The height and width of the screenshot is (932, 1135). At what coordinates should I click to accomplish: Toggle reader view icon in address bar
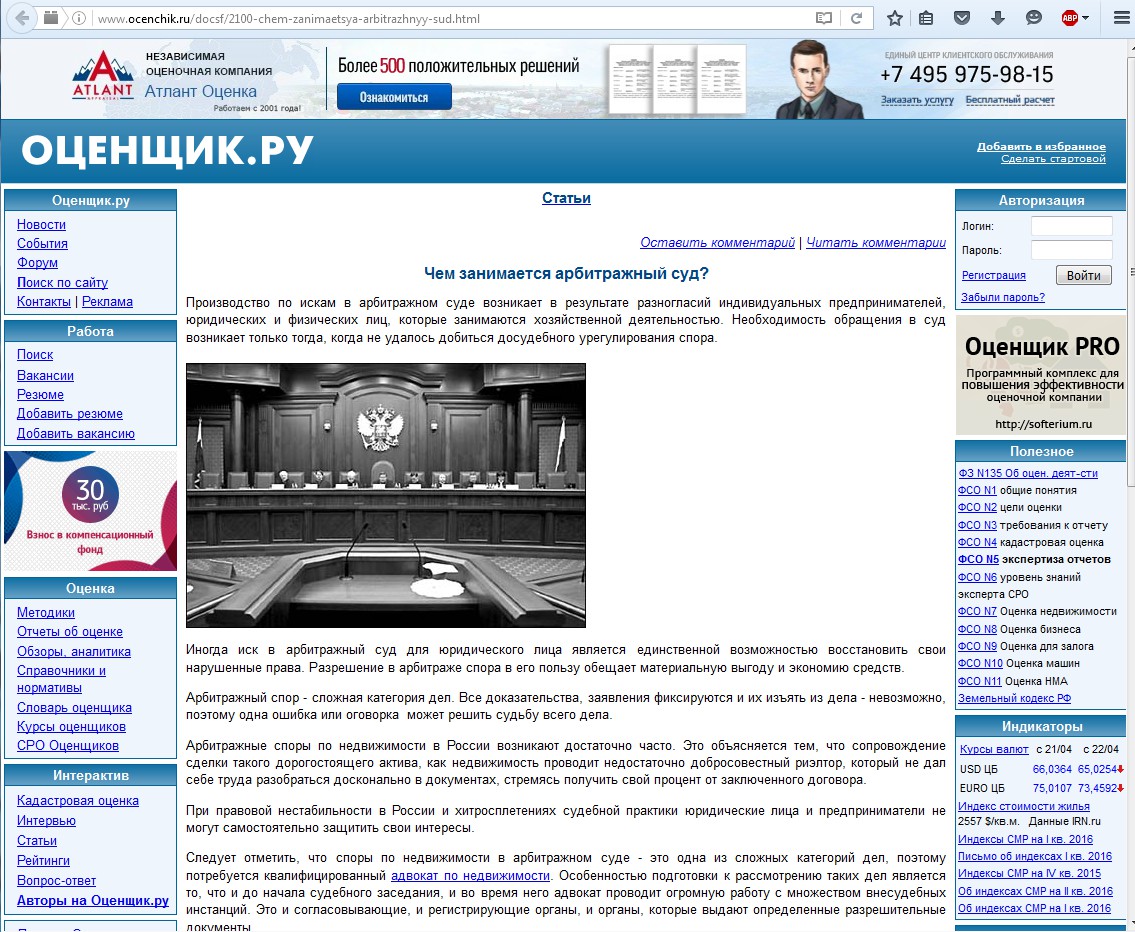click(824, 18)
